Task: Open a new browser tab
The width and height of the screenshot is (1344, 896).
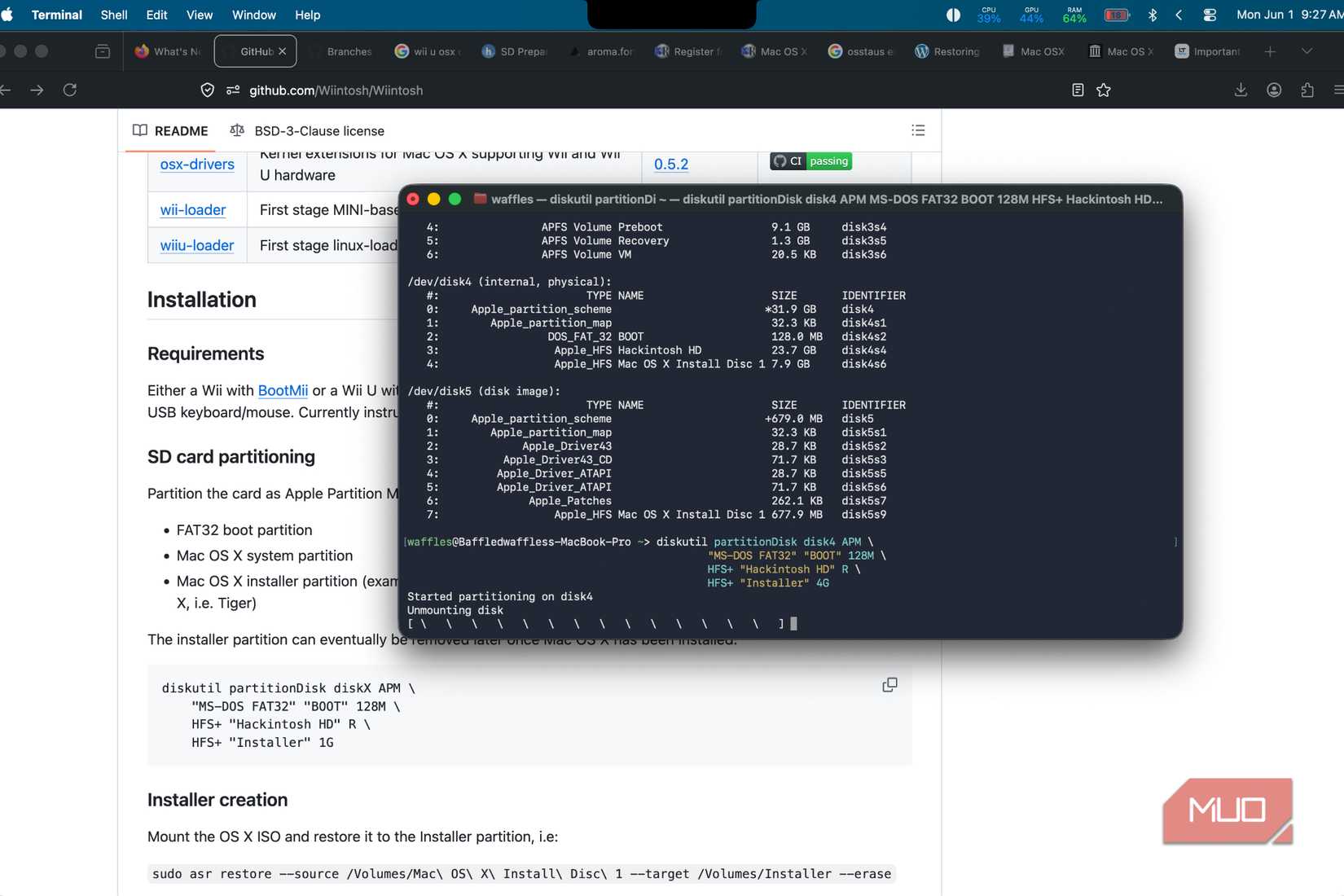Action: click(x=1270, y=51)
